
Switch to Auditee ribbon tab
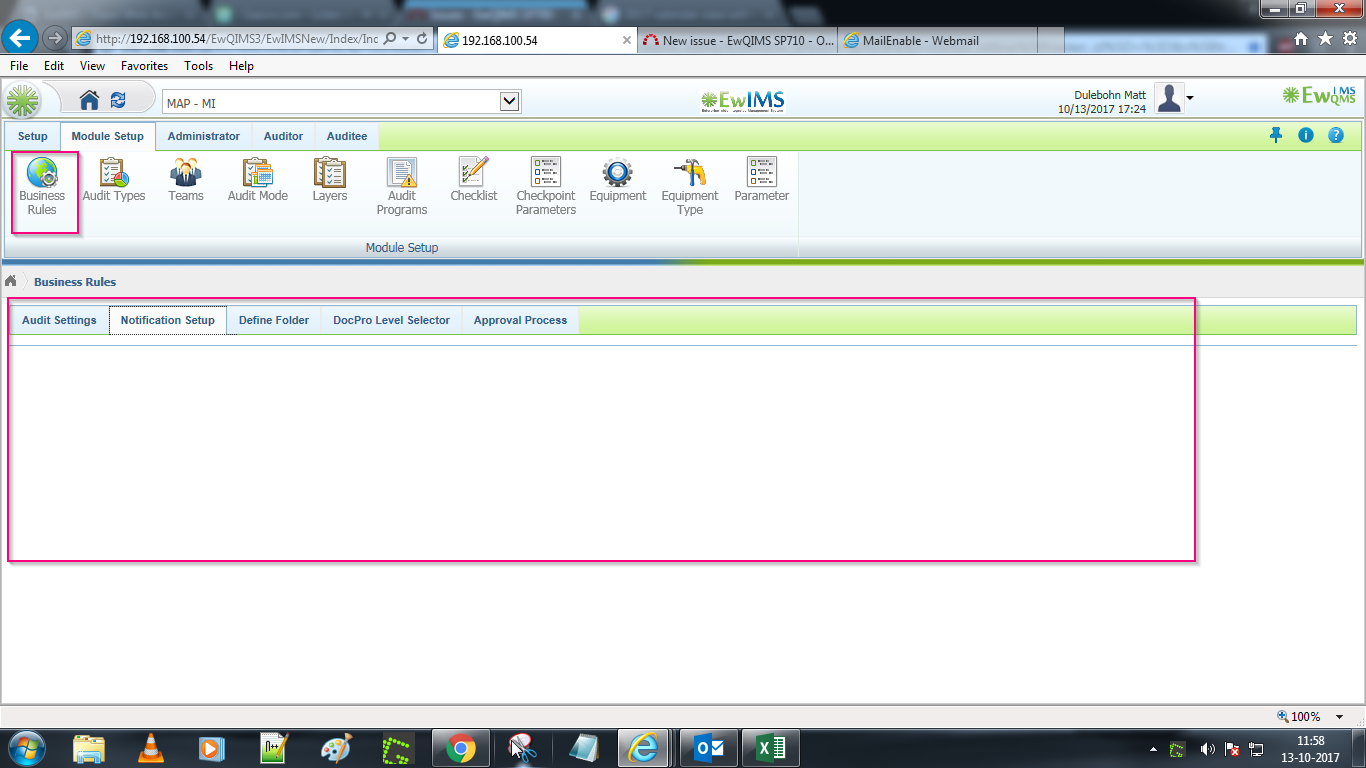coord(347,136)
